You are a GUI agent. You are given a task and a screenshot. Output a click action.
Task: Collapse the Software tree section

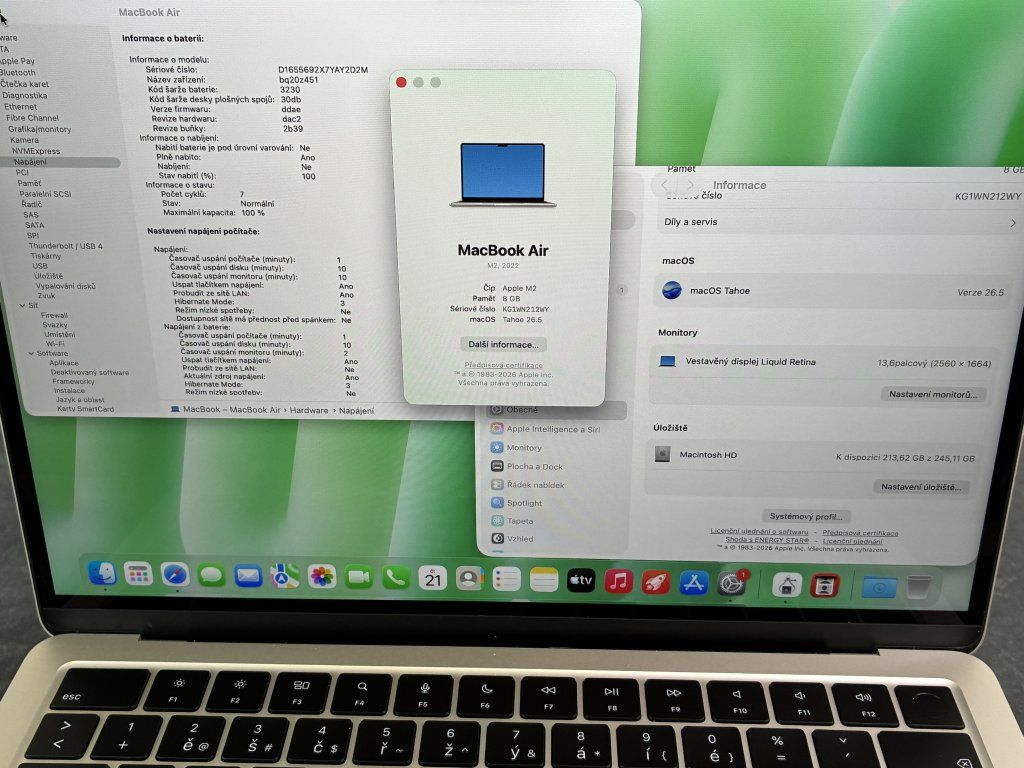click(x=31, y=353)
